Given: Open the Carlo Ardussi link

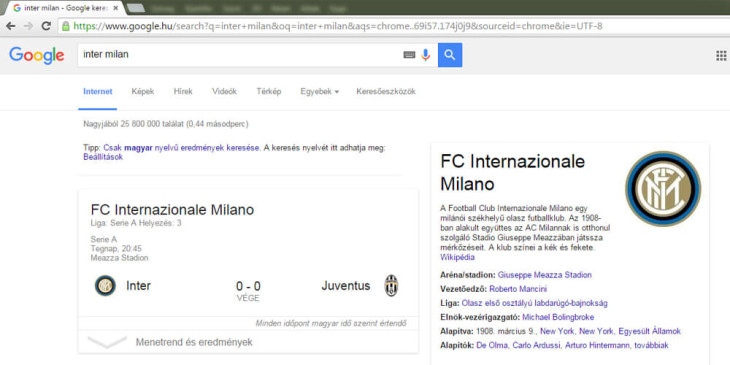Looking at the screenshot, I should (x=536, y=345).
